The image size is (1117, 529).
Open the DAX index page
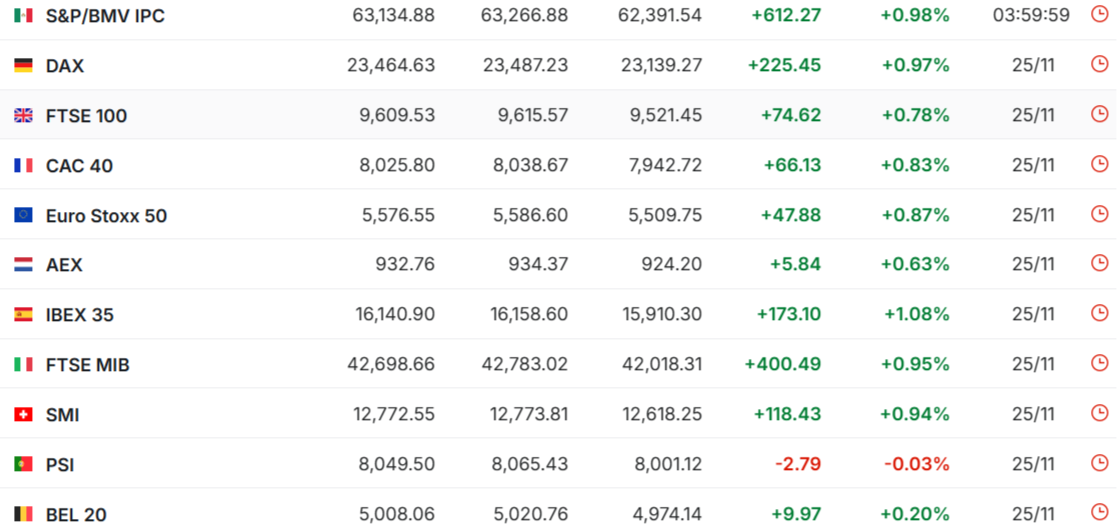[65, 66]
